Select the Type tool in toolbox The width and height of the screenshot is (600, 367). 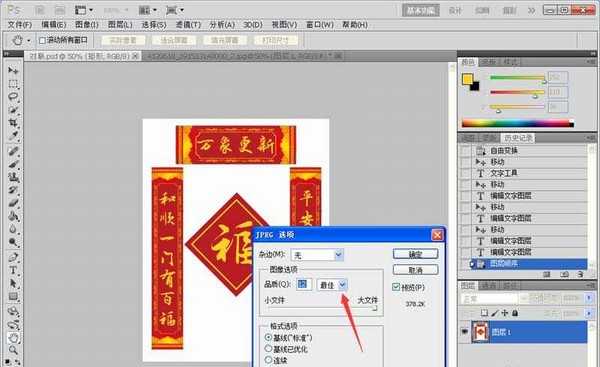(13, 271)
